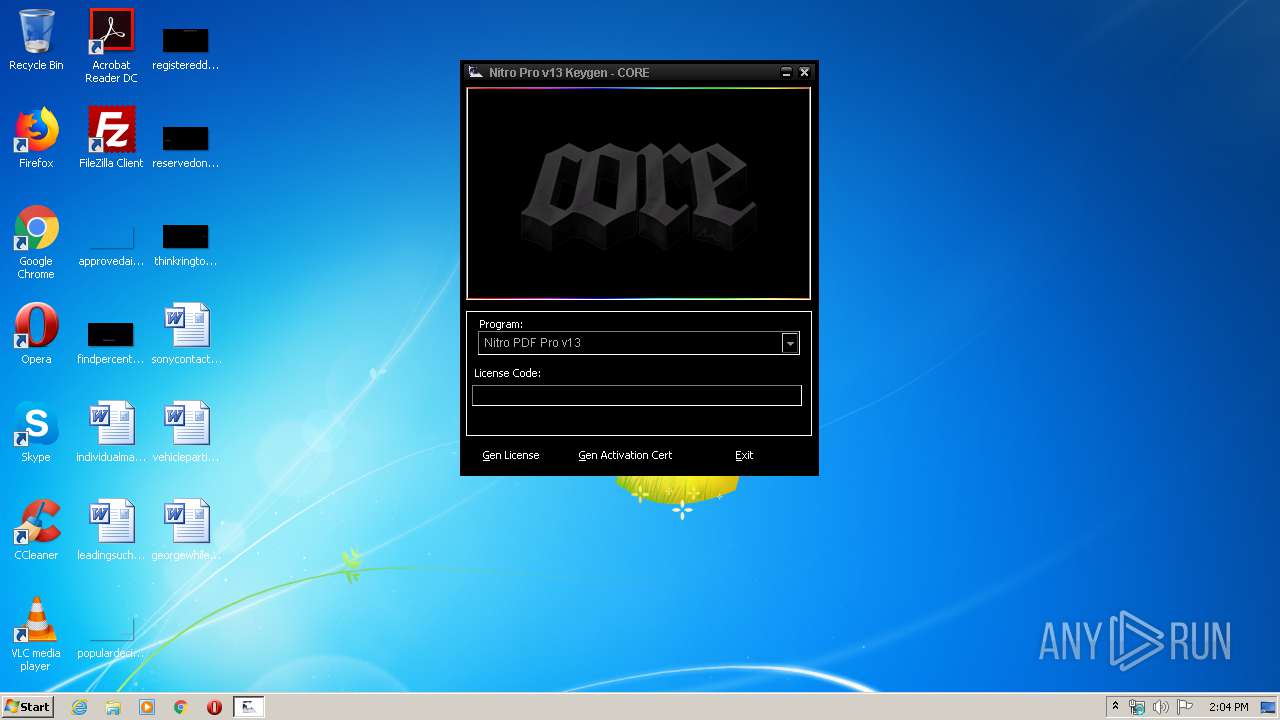
Task: Open Skype desktop shortcut
Action: (x=36, y=432)
